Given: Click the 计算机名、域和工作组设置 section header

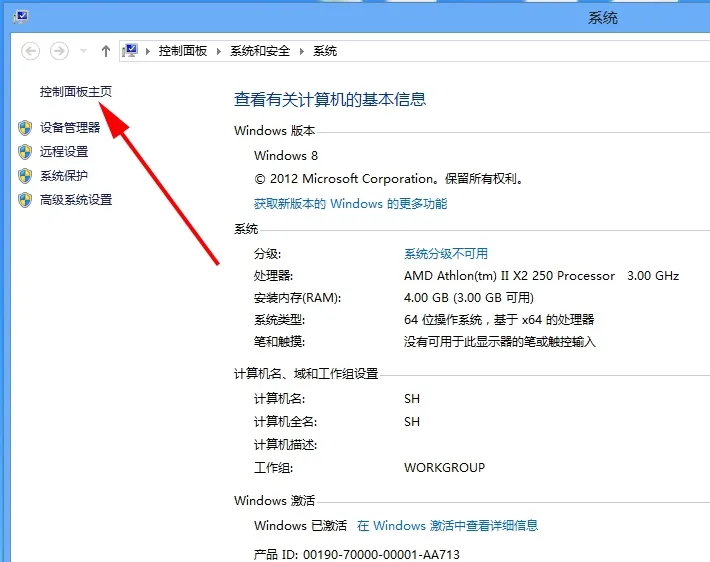Looking at the screenshot, I should pos(306,374).
